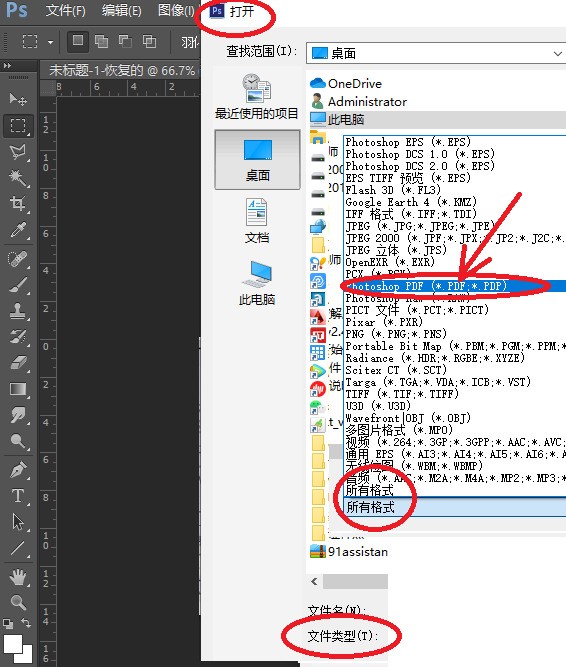Swap foreground and background colors

(26, 623)
